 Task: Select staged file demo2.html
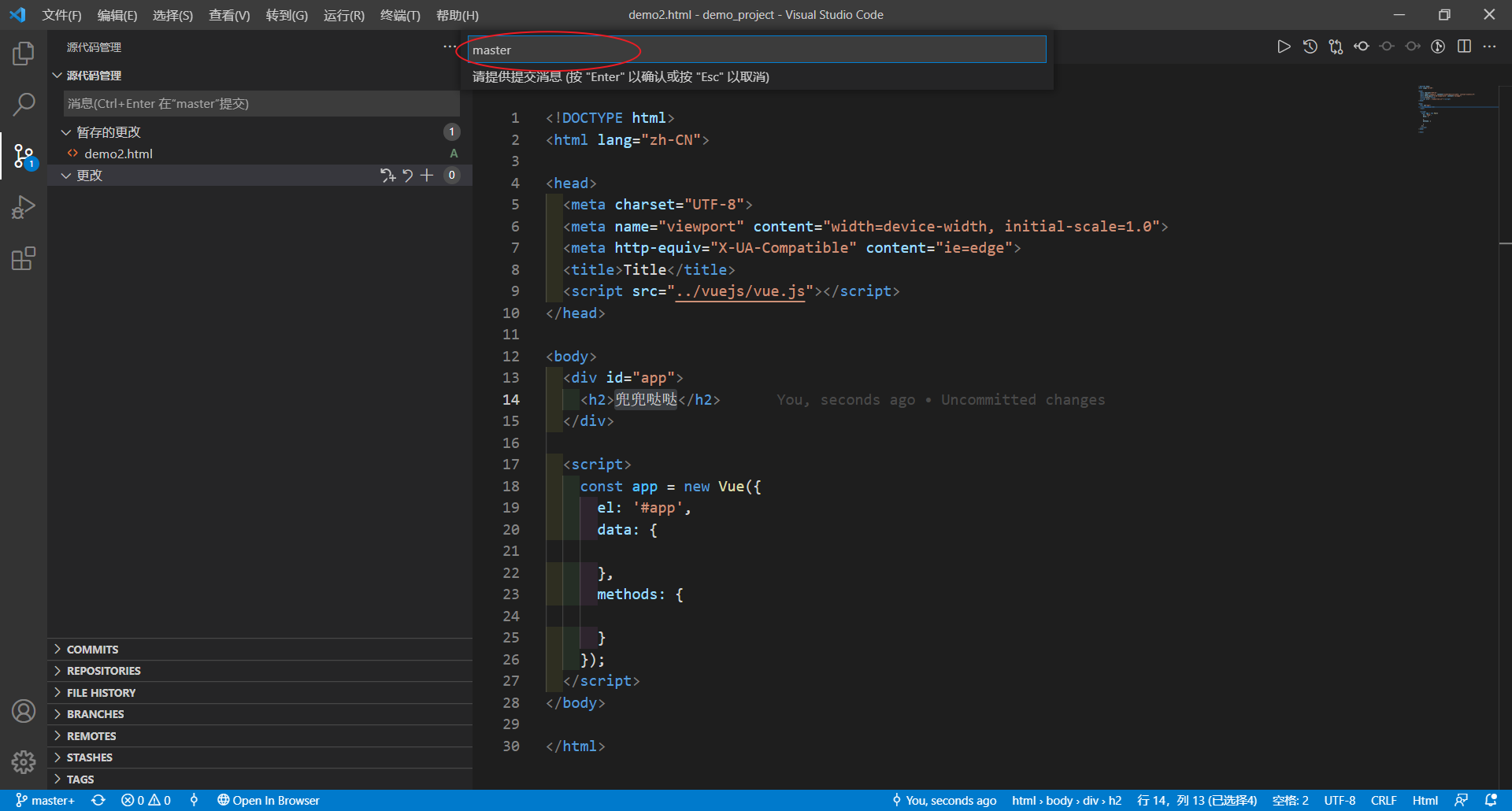[x=260, y=154]
